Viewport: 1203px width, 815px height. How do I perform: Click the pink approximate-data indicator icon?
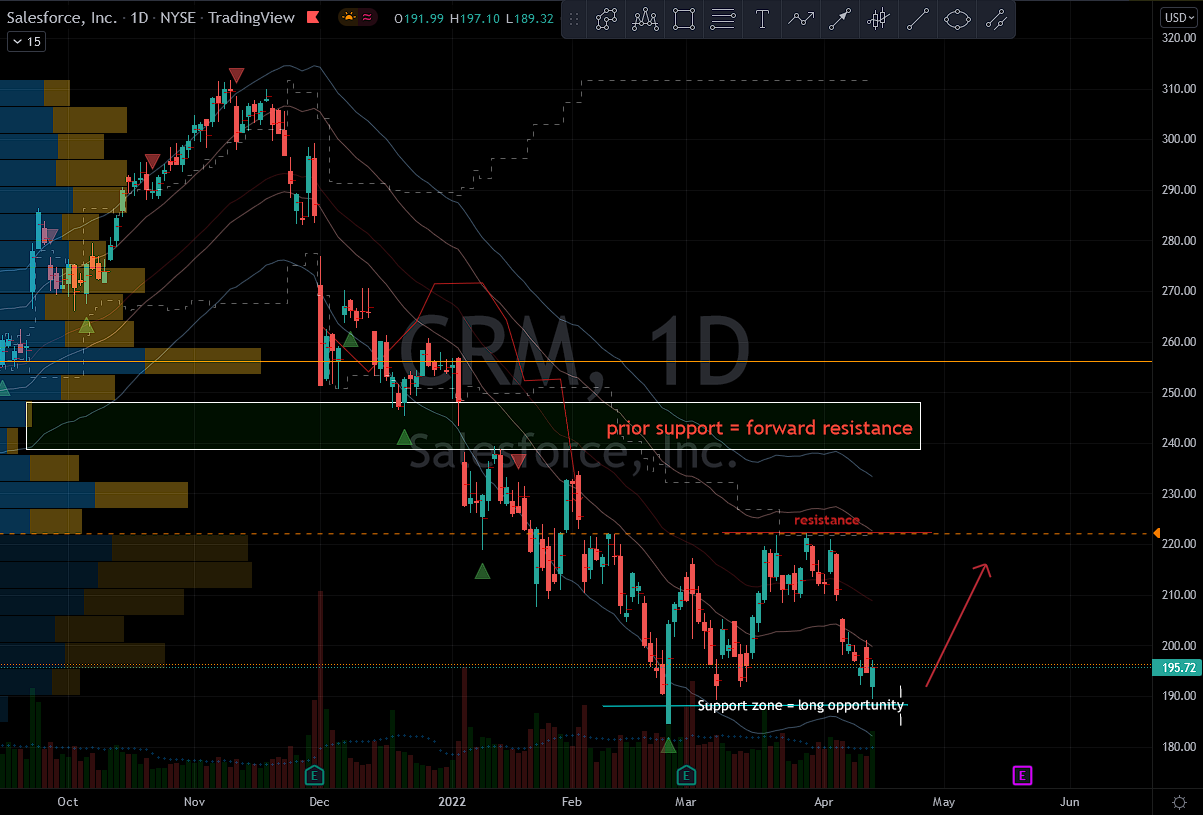click(x=369, y=17)
